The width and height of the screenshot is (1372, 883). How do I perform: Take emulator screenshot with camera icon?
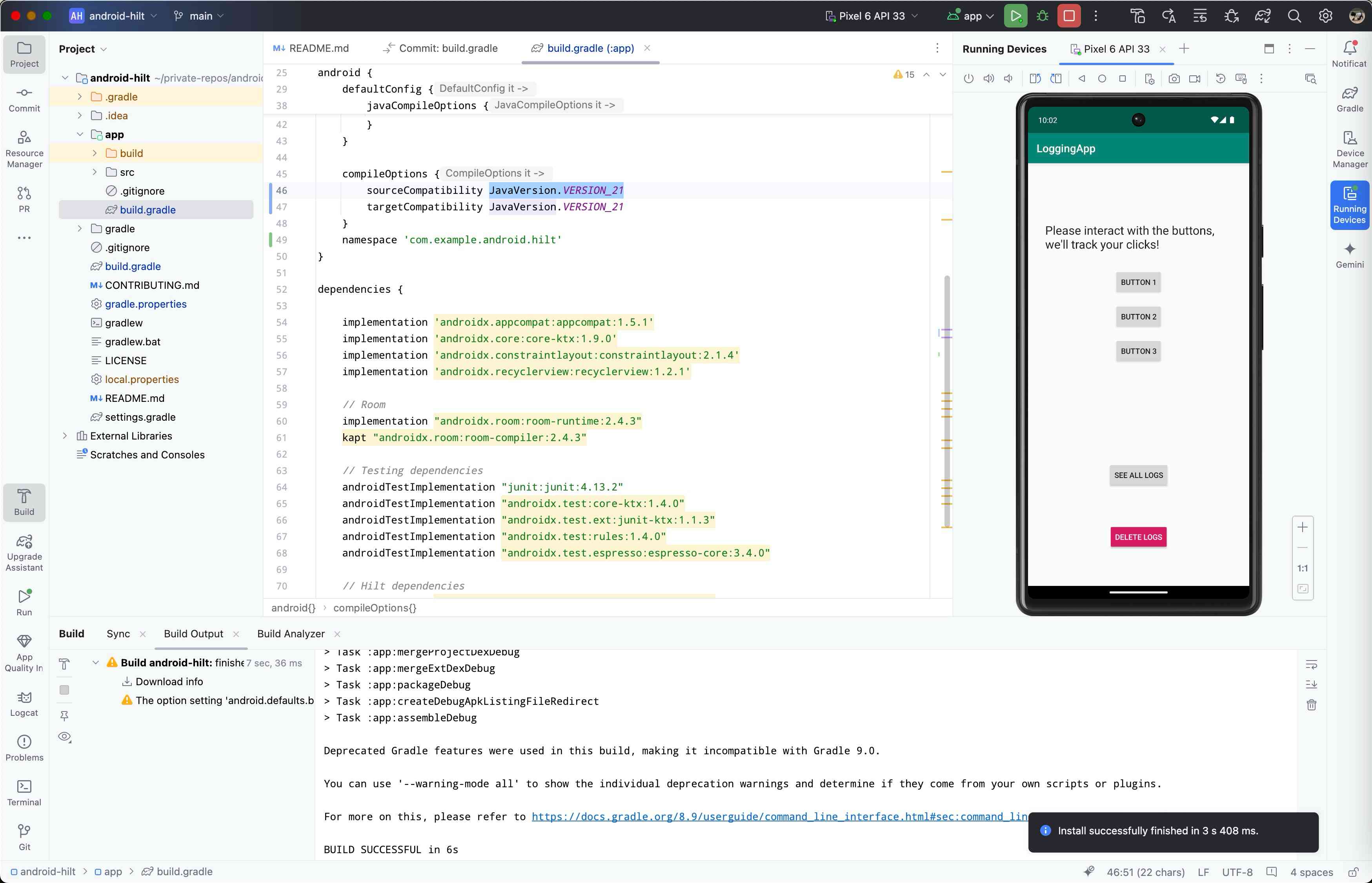point(1174,78)
